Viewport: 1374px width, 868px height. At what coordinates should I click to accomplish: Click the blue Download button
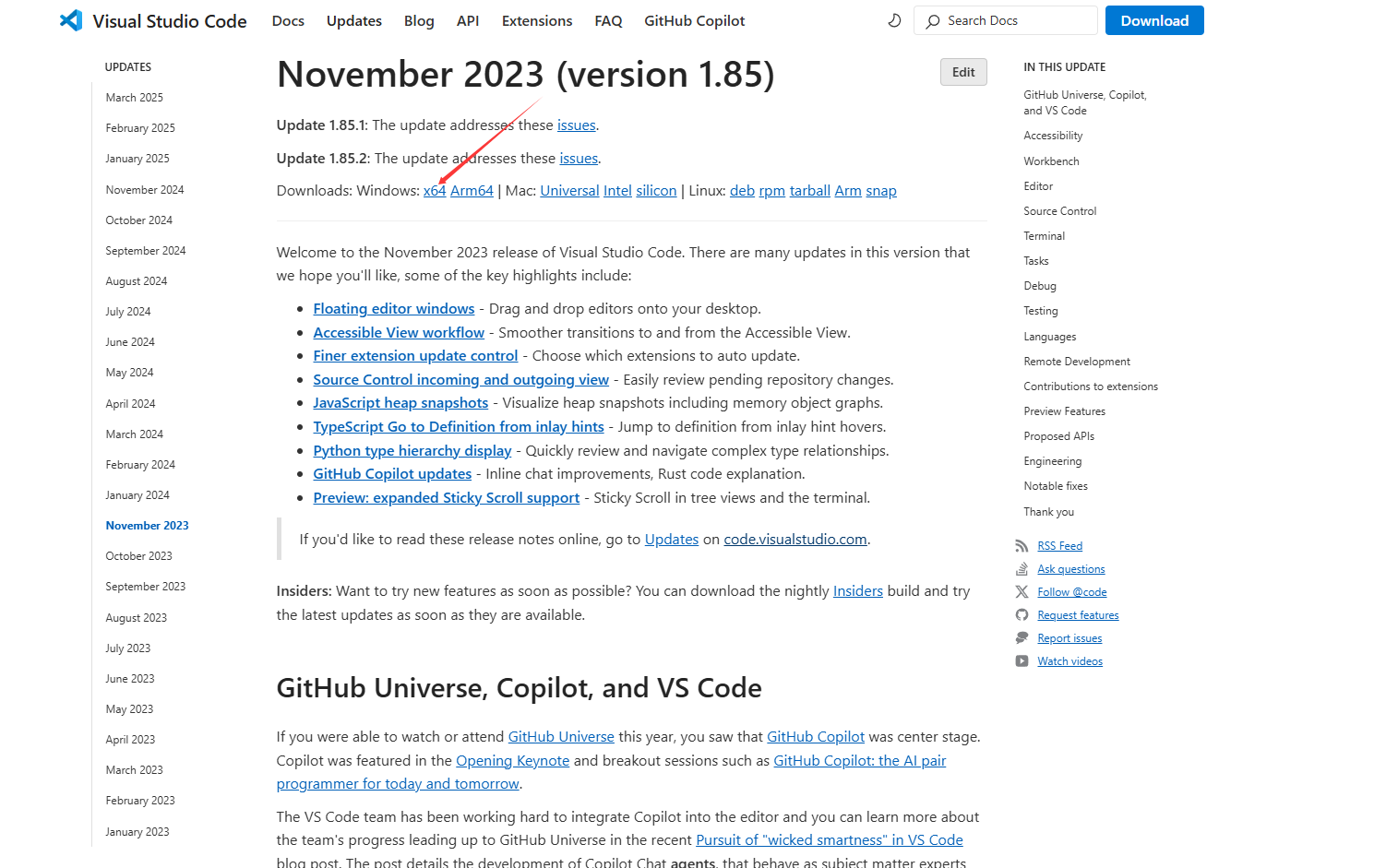point(1154,20)
